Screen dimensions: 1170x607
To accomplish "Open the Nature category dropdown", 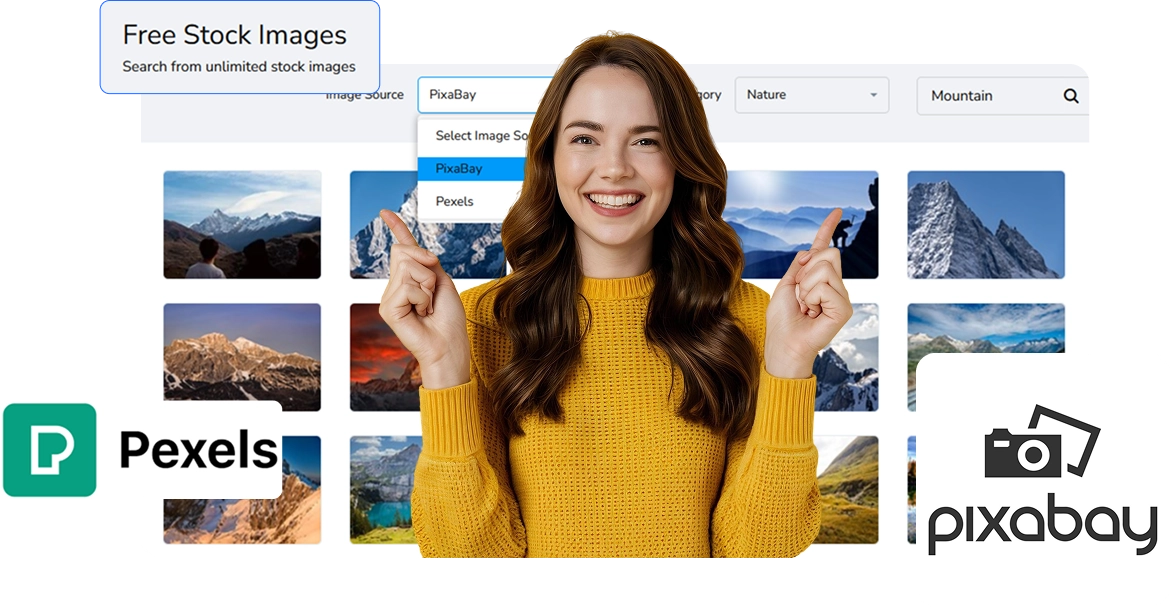I will click(812, 95).
